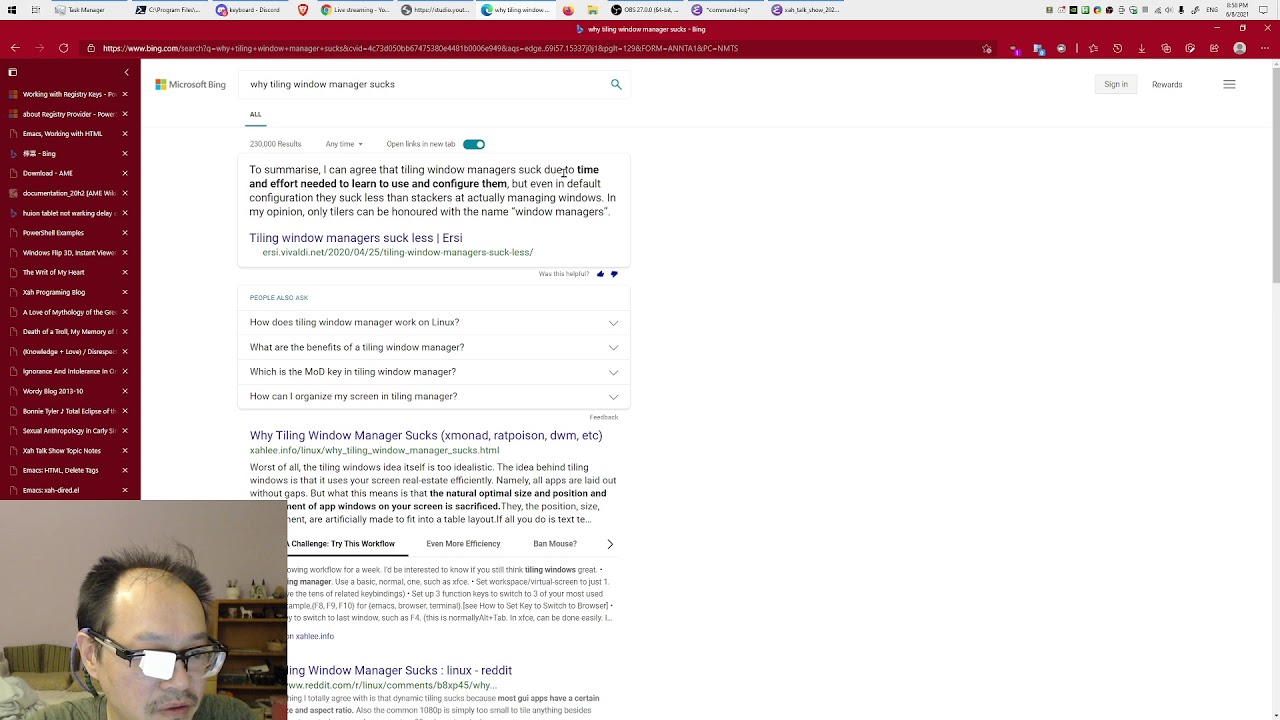This screenshot has height=720, width=1280.
Task: Click the Sign in button
Action: point(1116,84)
